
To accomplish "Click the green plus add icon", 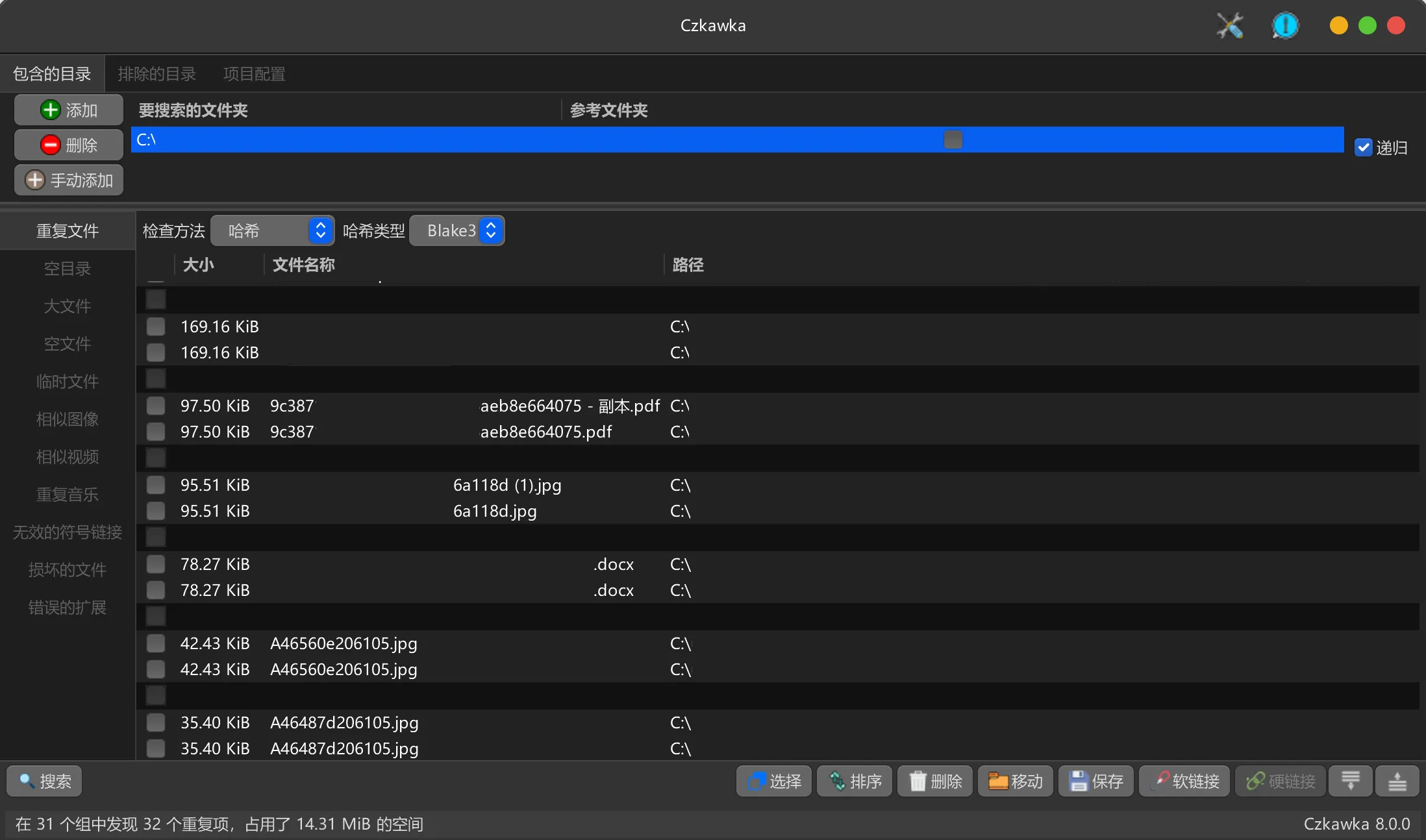I will pyautogui.click(x=69, y=110).
